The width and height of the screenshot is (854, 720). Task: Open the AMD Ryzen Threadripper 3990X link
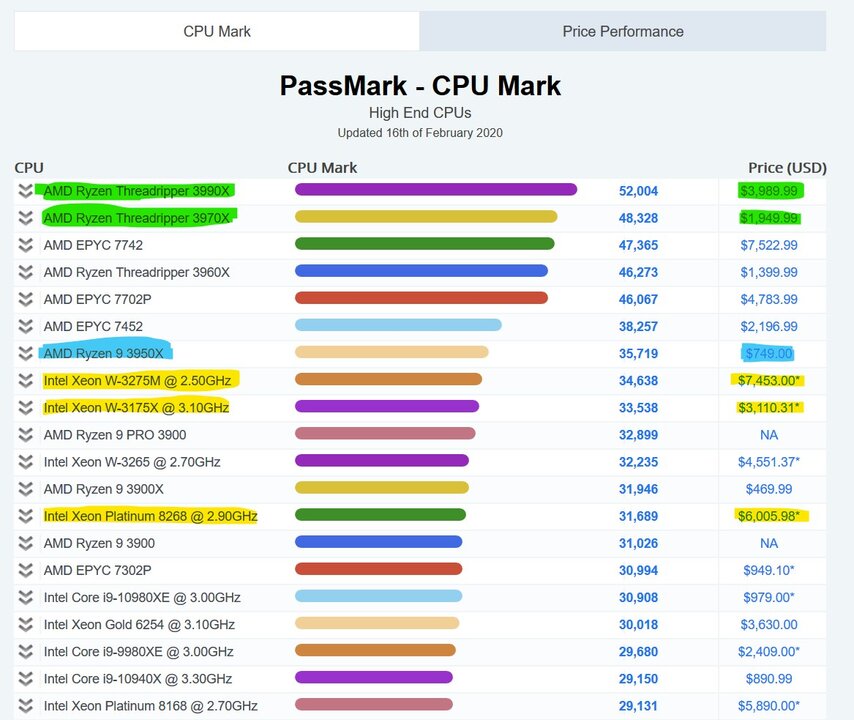(137, 191)
